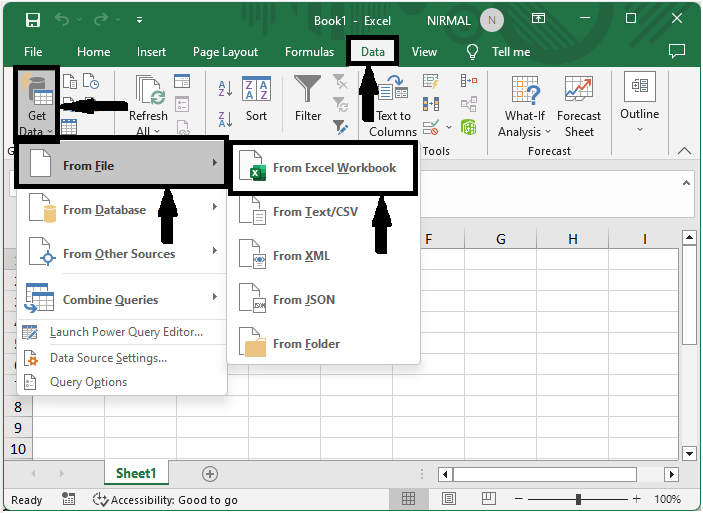Viewport: 703px width, 513px height.
Task: Click the Clear filter icon
Action: click(340, 81)
